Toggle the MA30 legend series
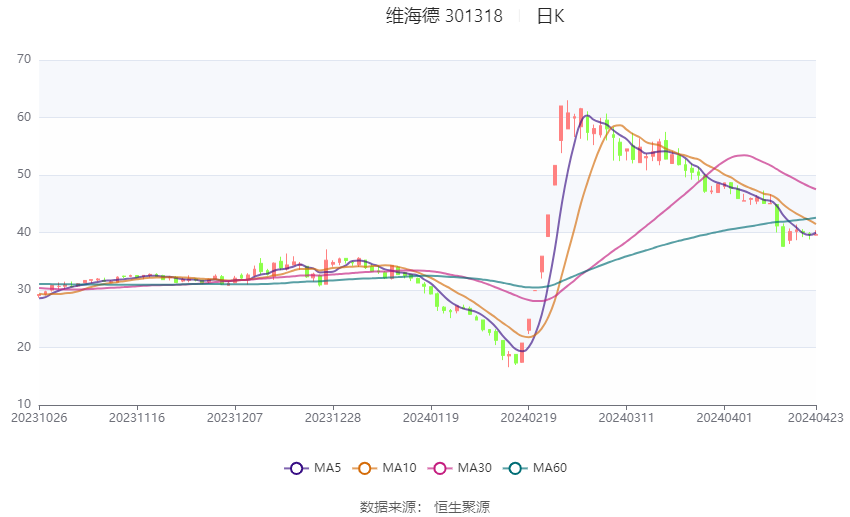Image resolution: width=850 pixels, height=517 pixels. [x=460, y=468]
